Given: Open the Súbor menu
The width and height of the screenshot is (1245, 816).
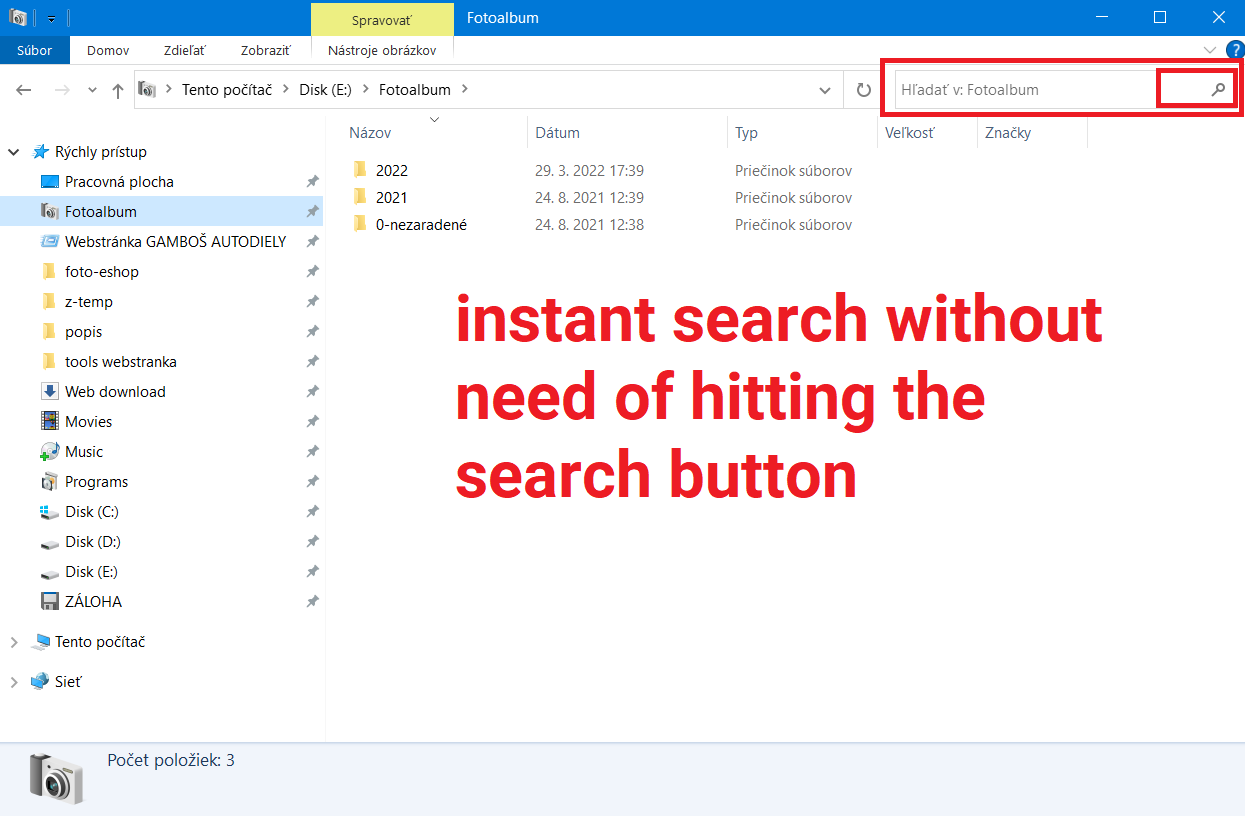Looking at the screenshot, I should [x=34, y=50].
